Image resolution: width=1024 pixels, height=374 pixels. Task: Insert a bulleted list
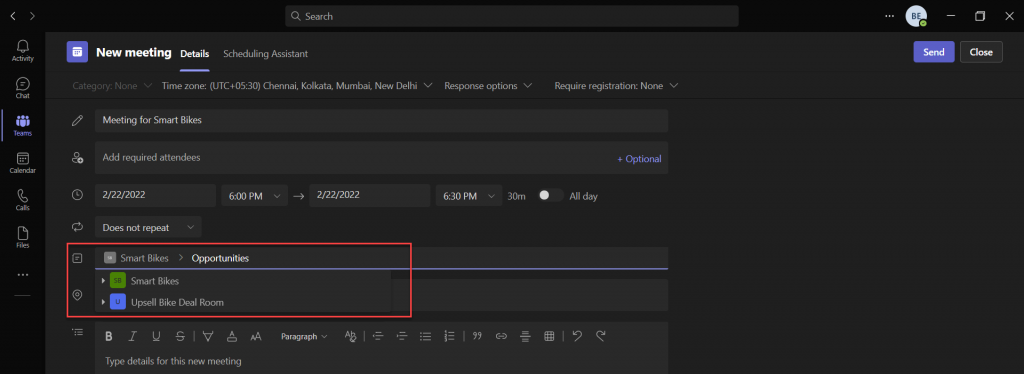click(x=425, y=336)
